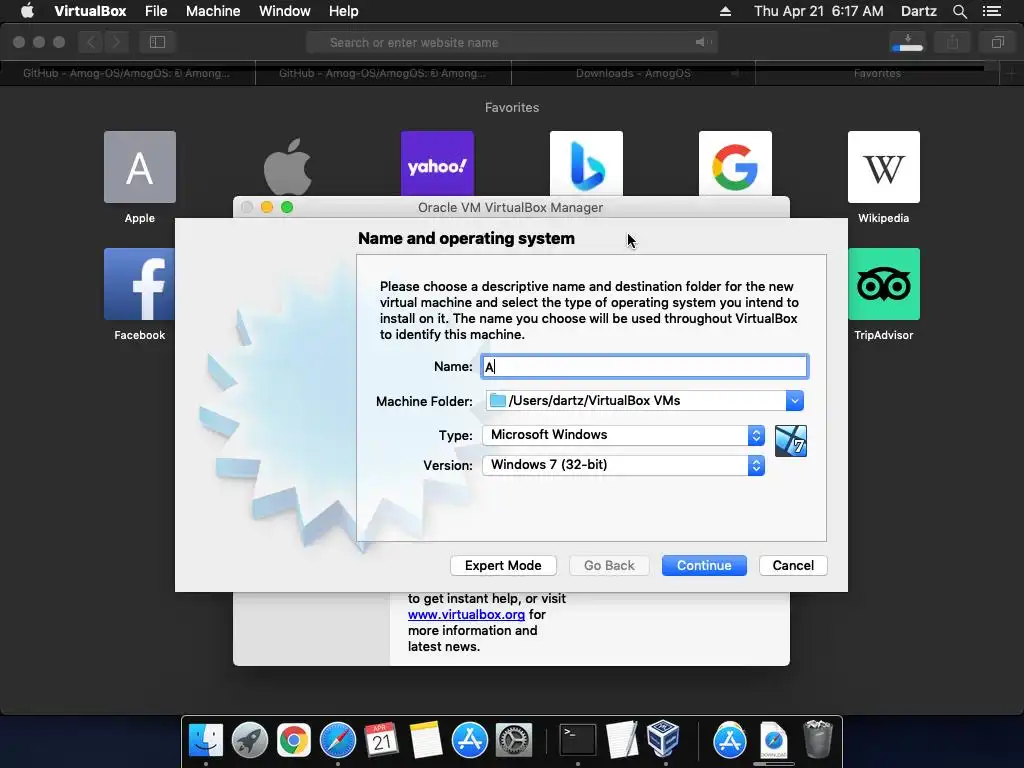The height and width of the screenshot is (768, 1024).
Task: Toggle the Safari sidebar button
Action: pyautogui.click(x=157, y=42)
